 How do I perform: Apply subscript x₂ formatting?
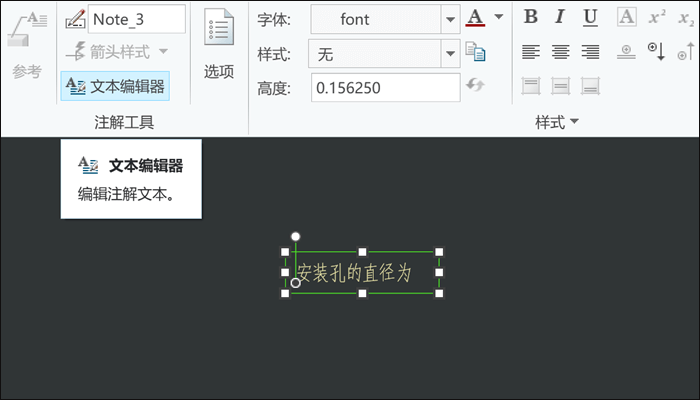point(687,19)
